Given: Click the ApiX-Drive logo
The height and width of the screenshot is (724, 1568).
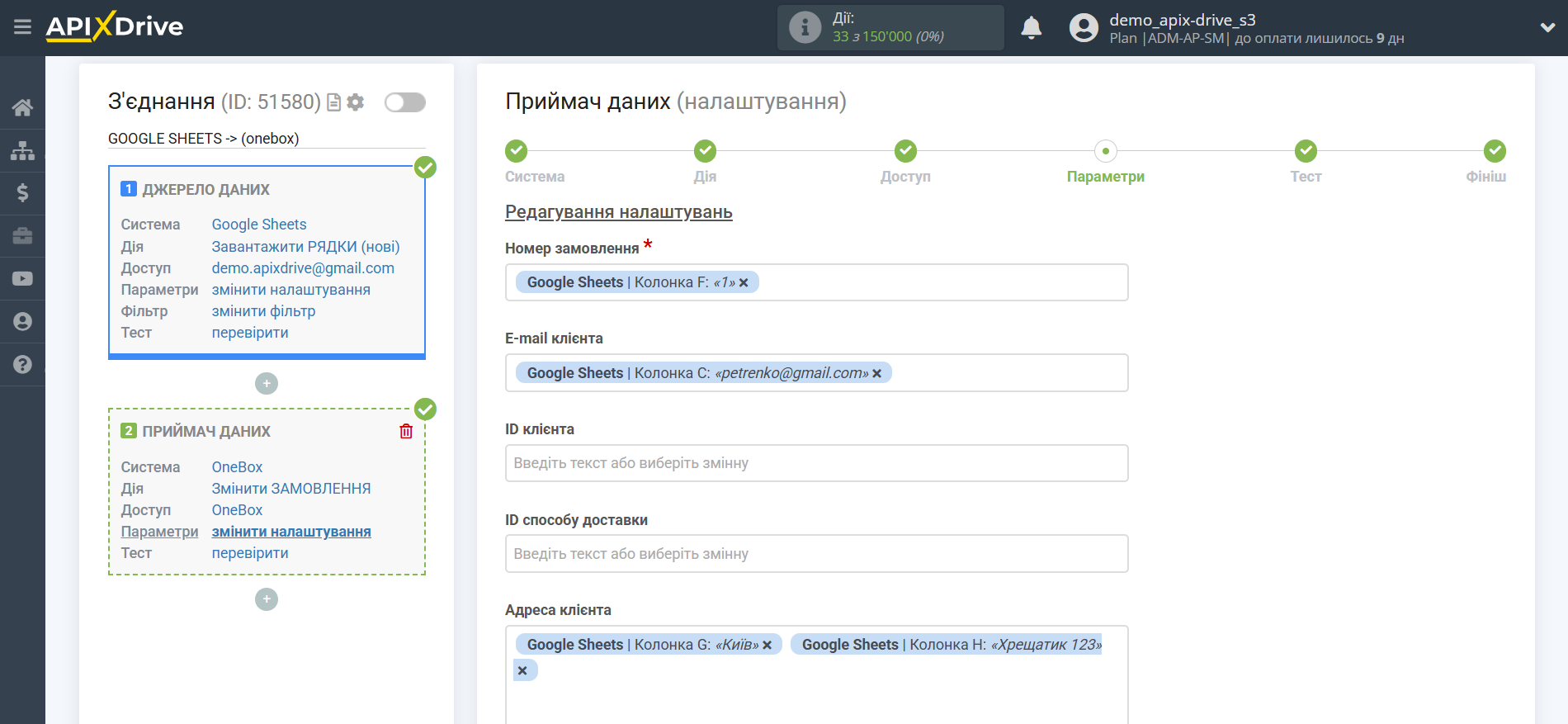Looking at the screenshot, I should [x=115, y=26].
